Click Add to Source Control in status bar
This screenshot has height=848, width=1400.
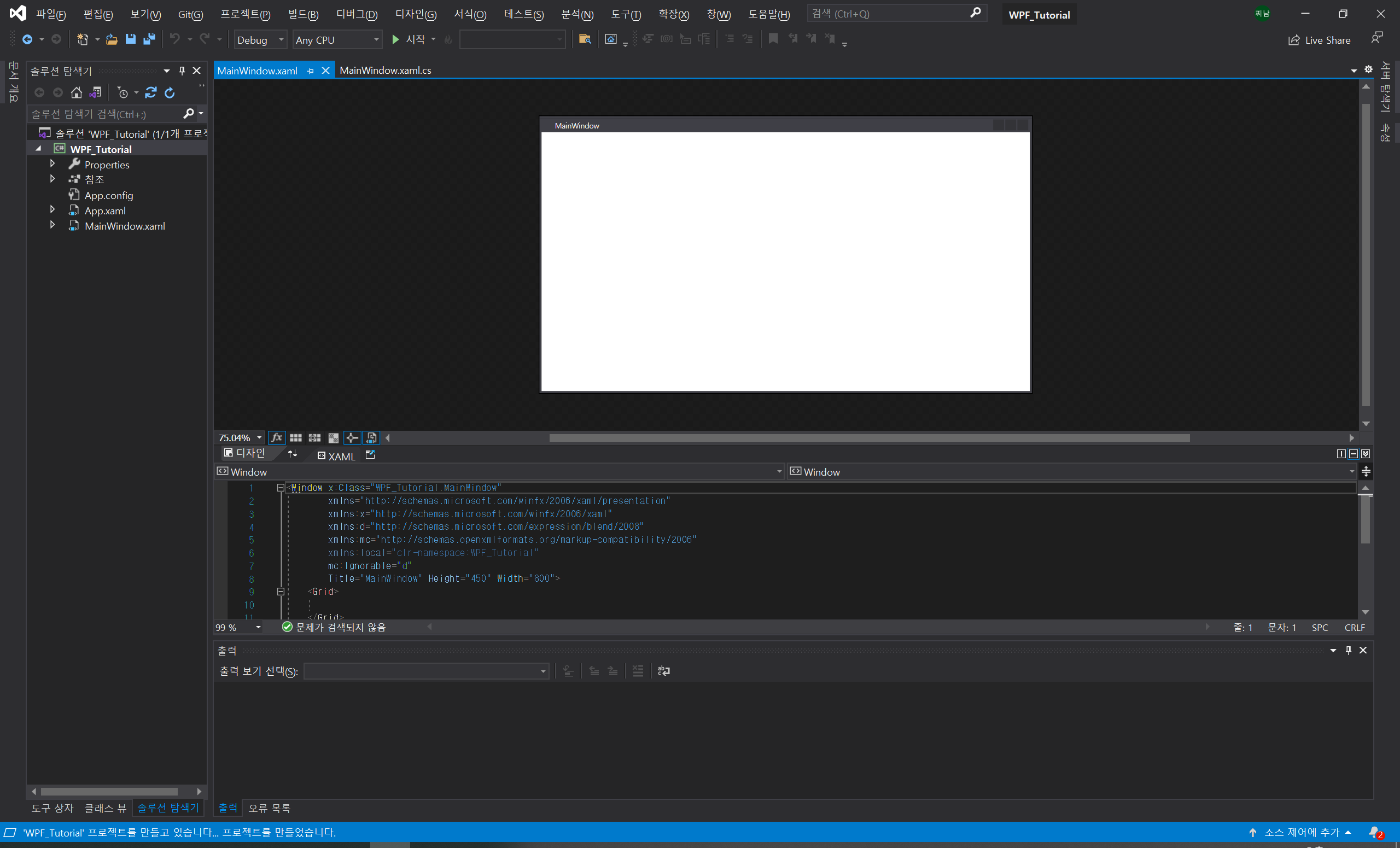coord(1301,832)
